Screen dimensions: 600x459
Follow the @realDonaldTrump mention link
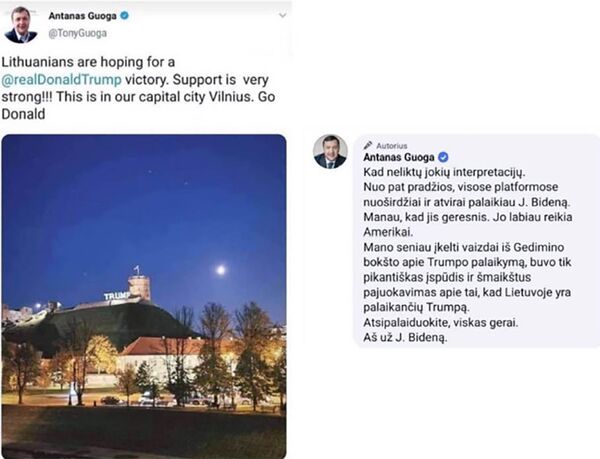62,80
